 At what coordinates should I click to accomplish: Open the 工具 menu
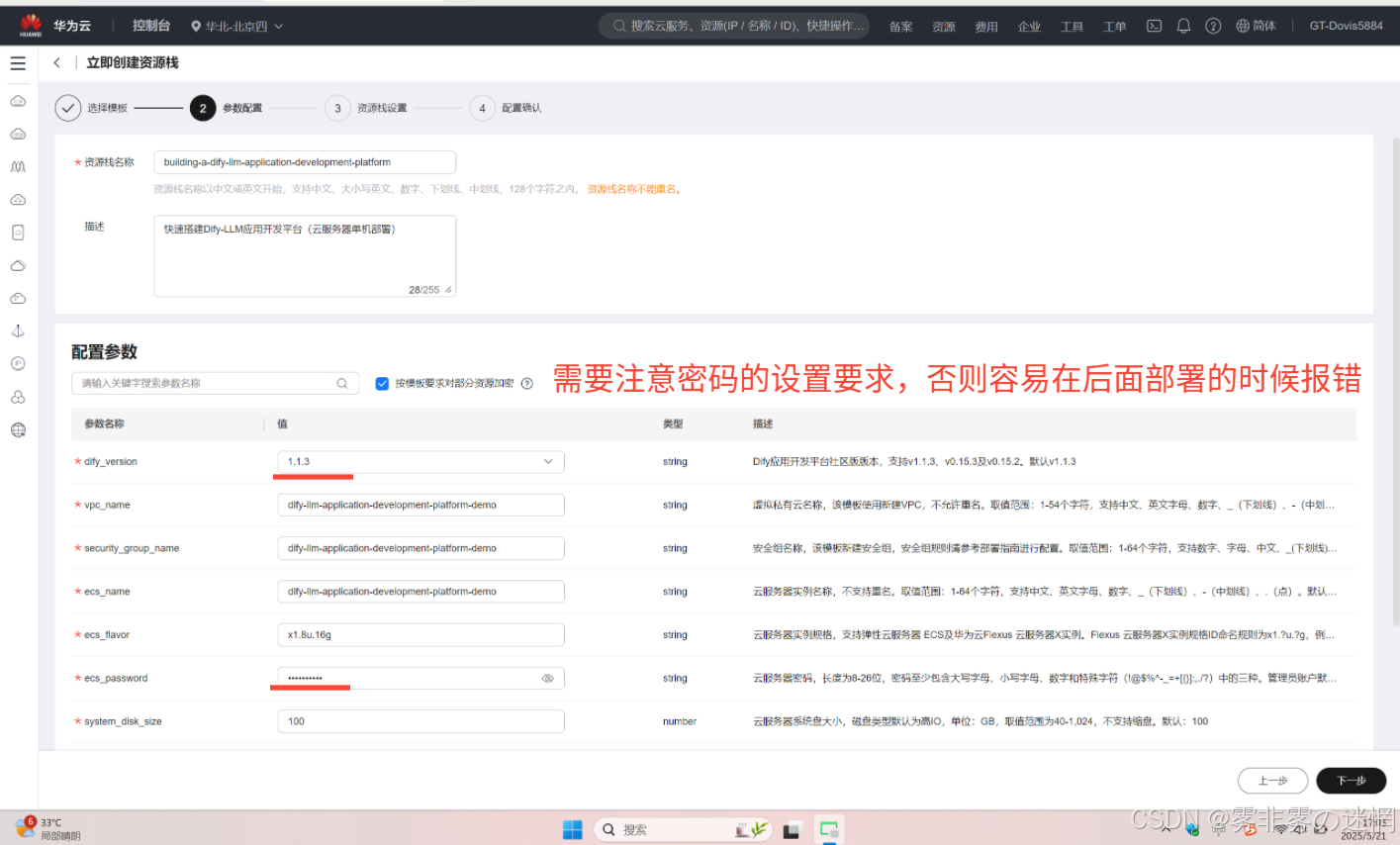[x=1072, y=27]
